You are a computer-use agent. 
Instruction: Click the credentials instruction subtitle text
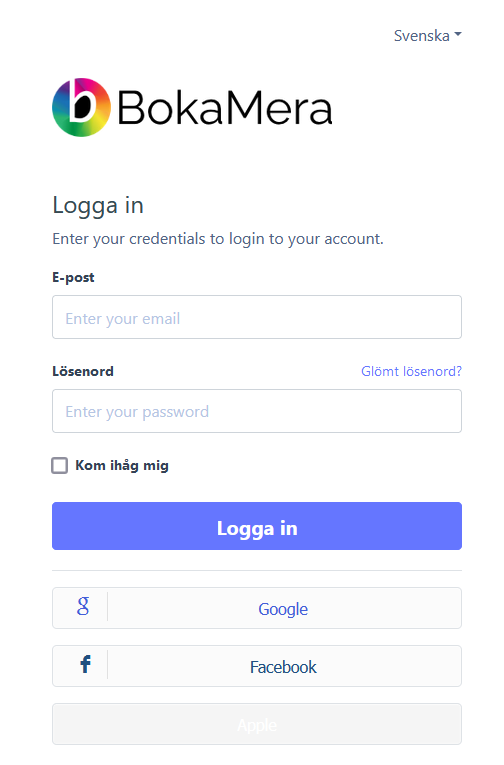pos(218,239)
